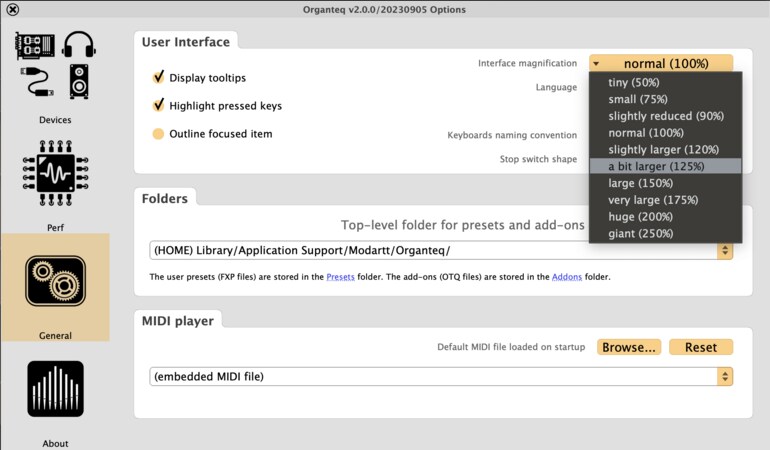This screenshot has height=450, width=770.
Task: Select giant (250%) magnification
Action: click(x=665, y=233)
